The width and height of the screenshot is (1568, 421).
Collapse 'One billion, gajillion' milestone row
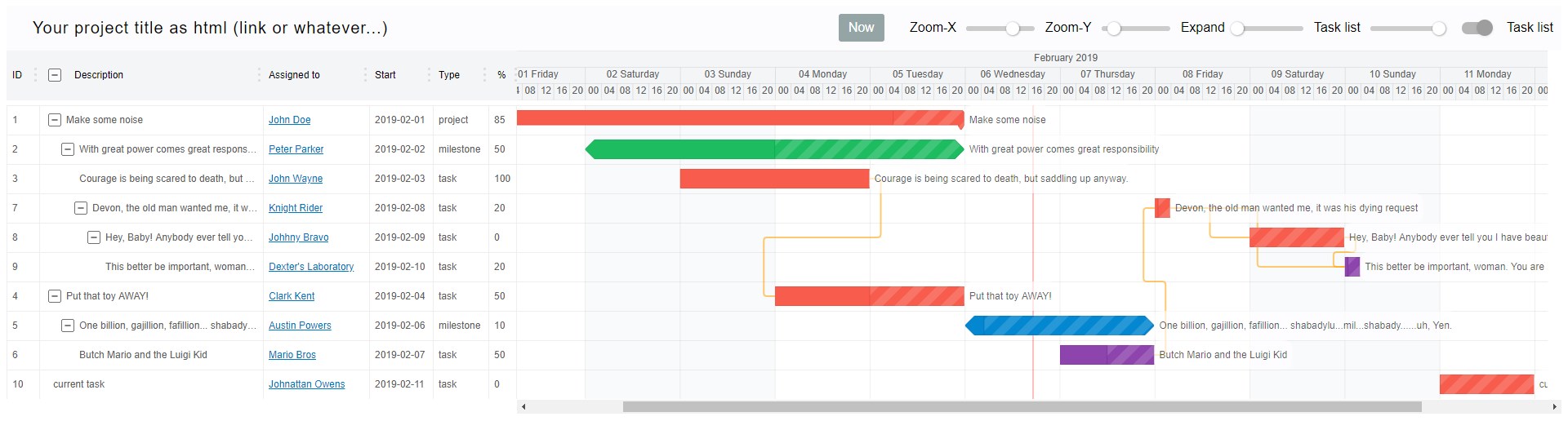(x=68, y=326)
